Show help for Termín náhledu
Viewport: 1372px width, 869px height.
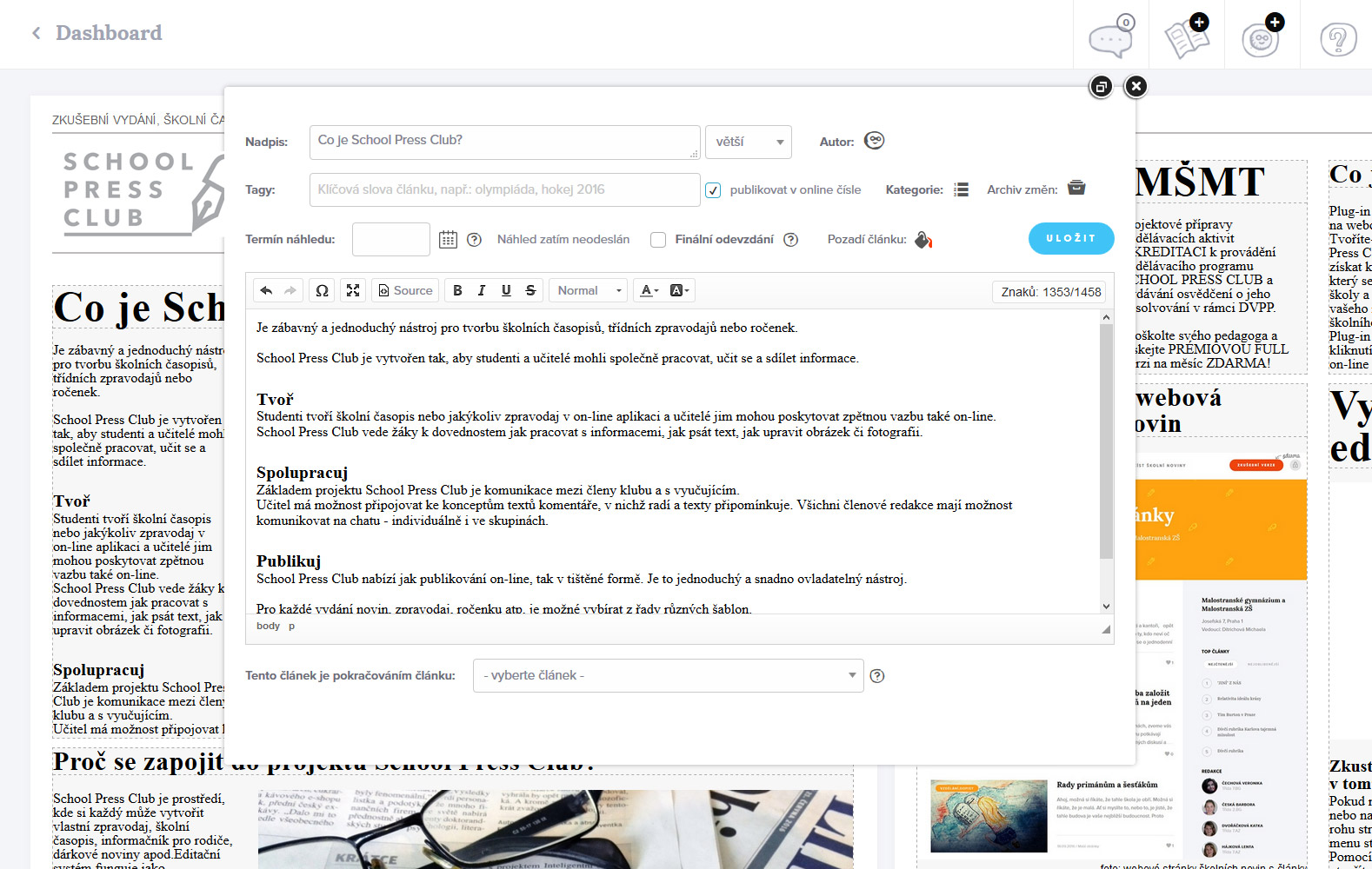[474, 240]
